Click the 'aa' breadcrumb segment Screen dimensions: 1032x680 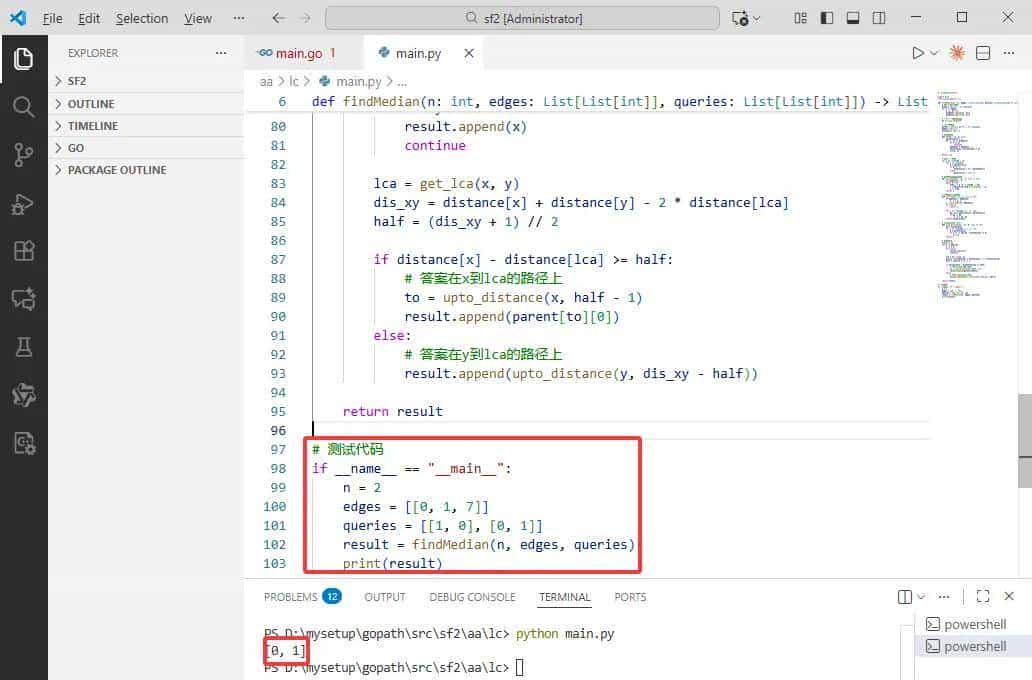click(266, 82)
